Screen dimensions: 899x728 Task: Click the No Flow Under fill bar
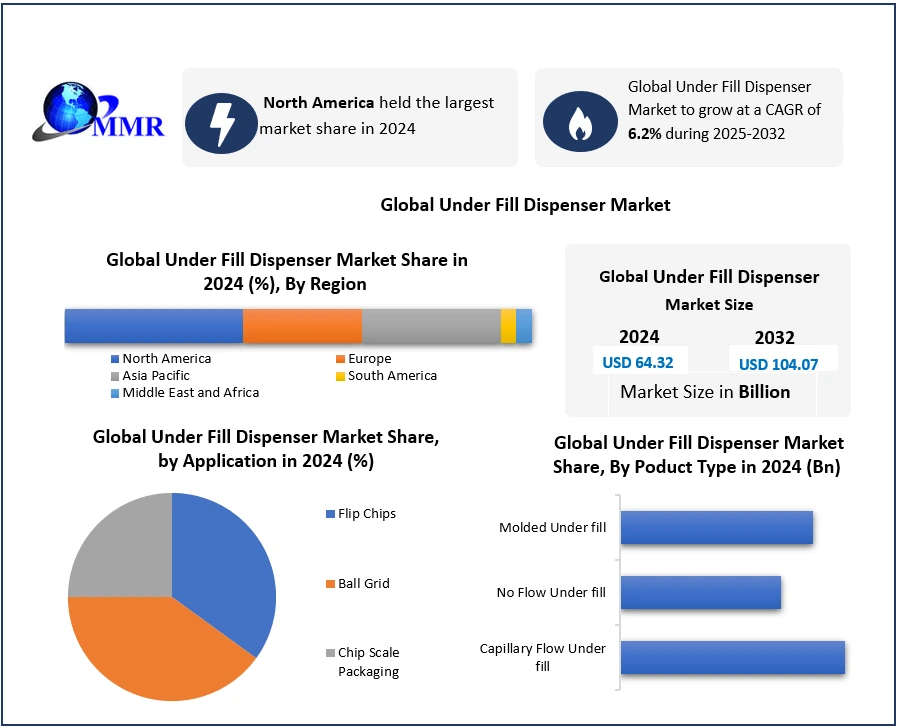tap(700, 592)
